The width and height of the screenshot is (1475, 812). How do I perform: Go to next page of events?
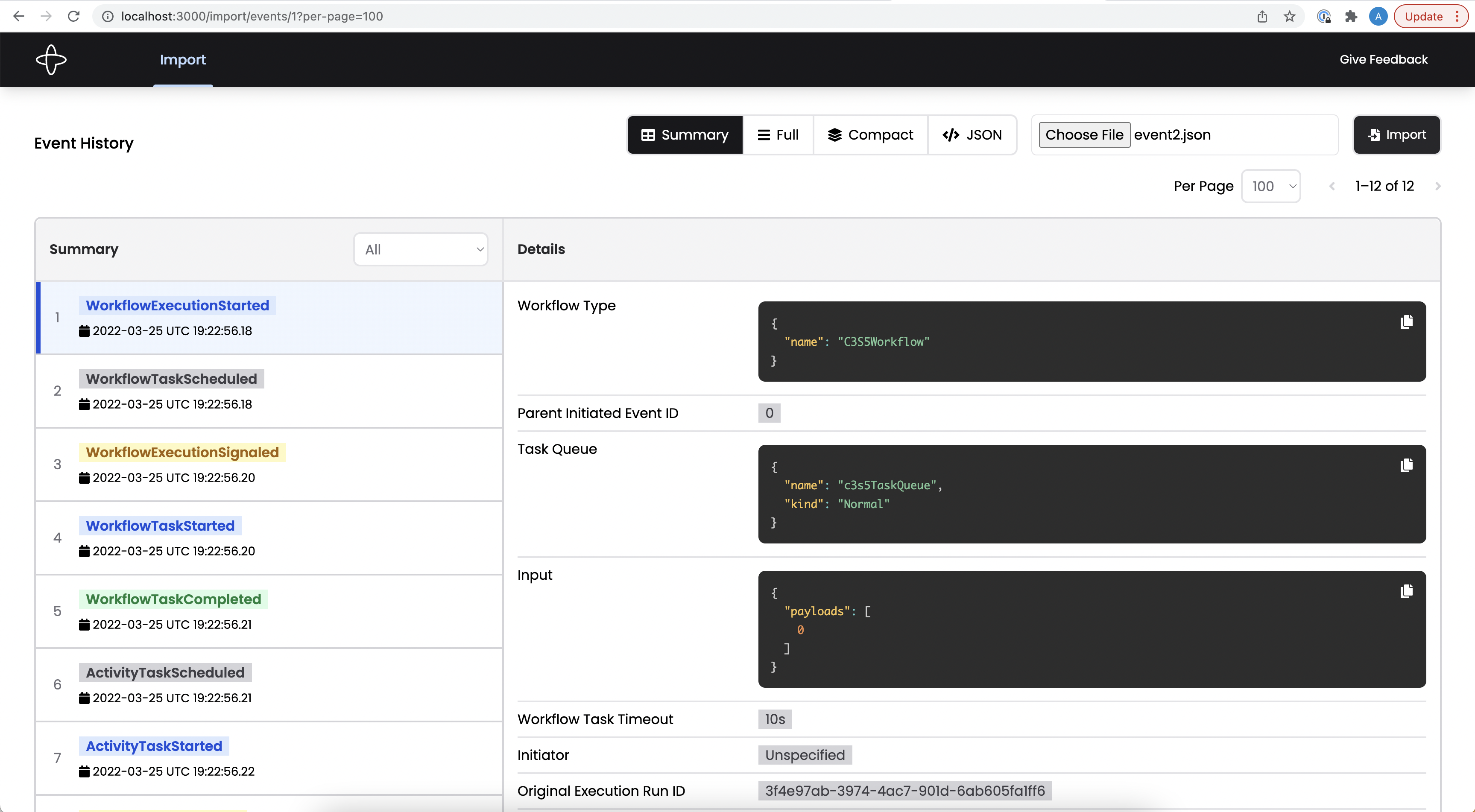(x=1438, y=186)
